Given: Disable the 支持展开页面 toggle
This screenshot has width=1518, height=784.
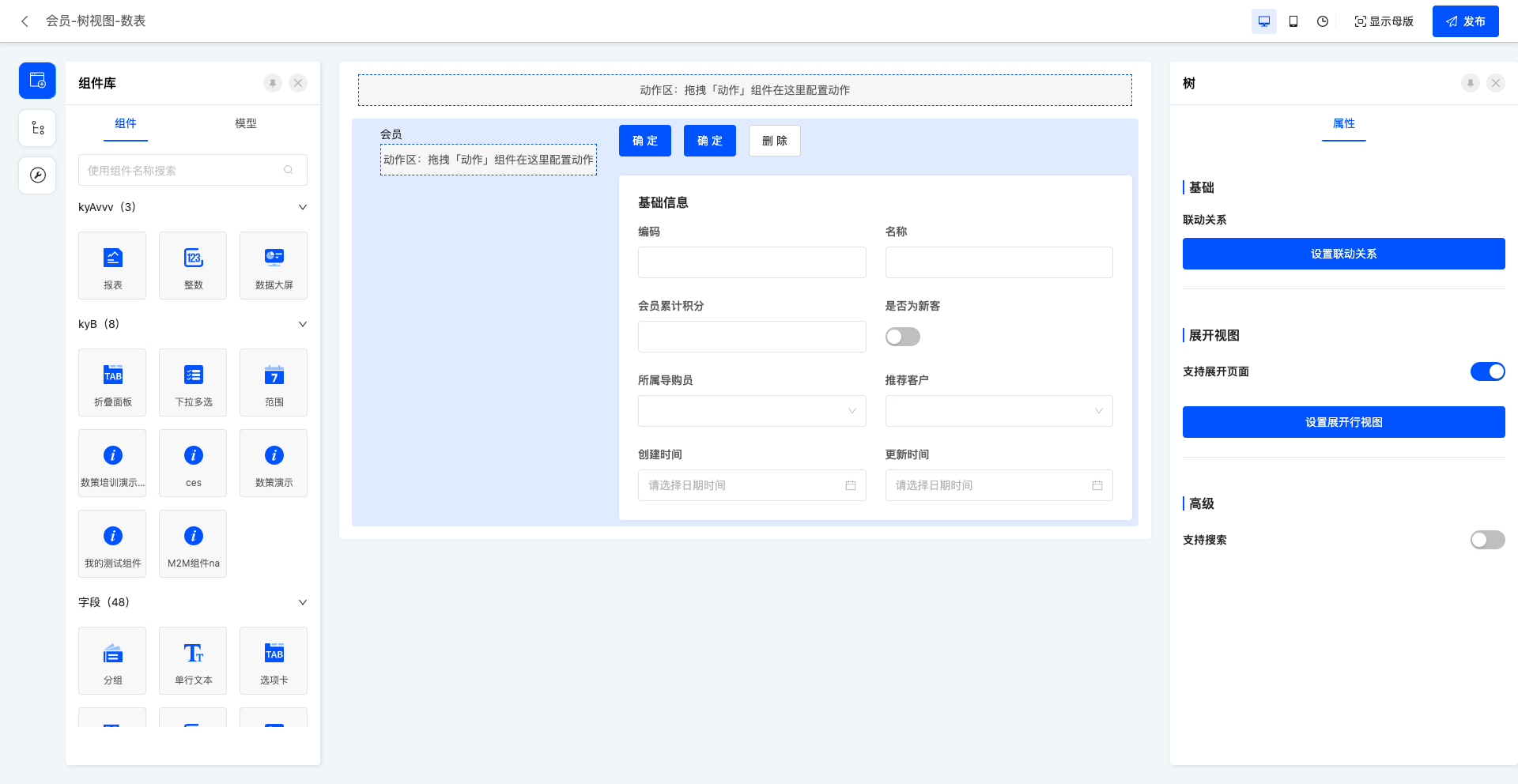Looking at the screenshot, I should [x=1488, y=371].
